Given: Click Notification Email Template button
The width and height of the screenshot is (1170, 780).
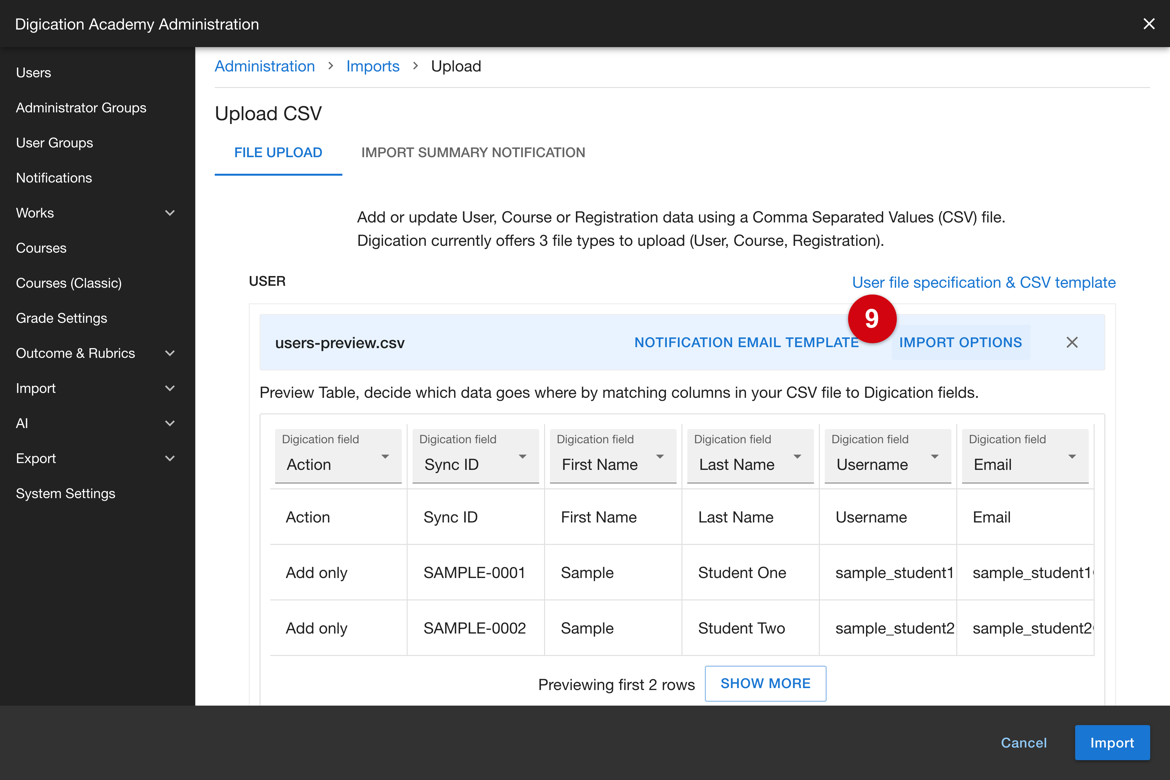Looking at the screenshot, I should tap(746, 343).
